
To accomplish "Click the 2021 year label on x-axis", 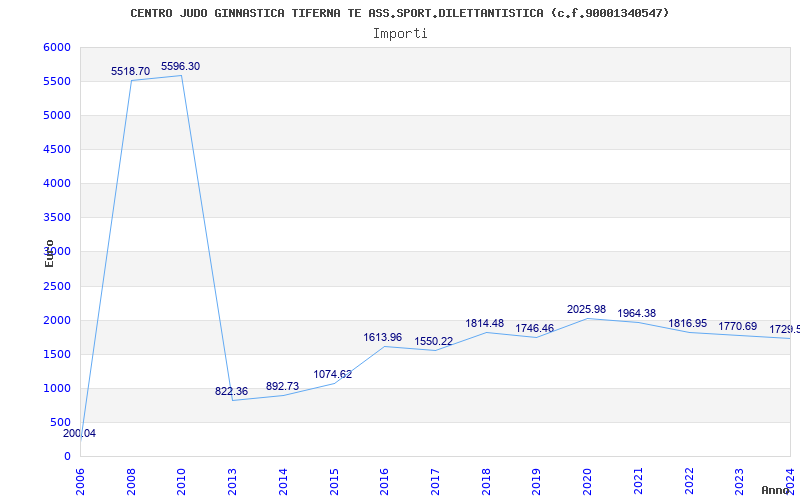I will (638, 481).
